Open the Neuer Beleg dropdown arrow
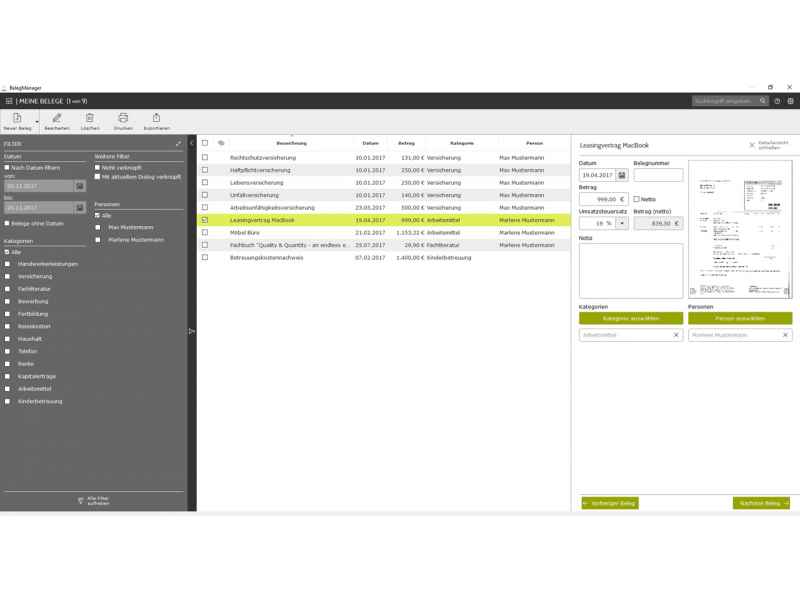This screenshot has height=600, width=800. coord(37,121)
